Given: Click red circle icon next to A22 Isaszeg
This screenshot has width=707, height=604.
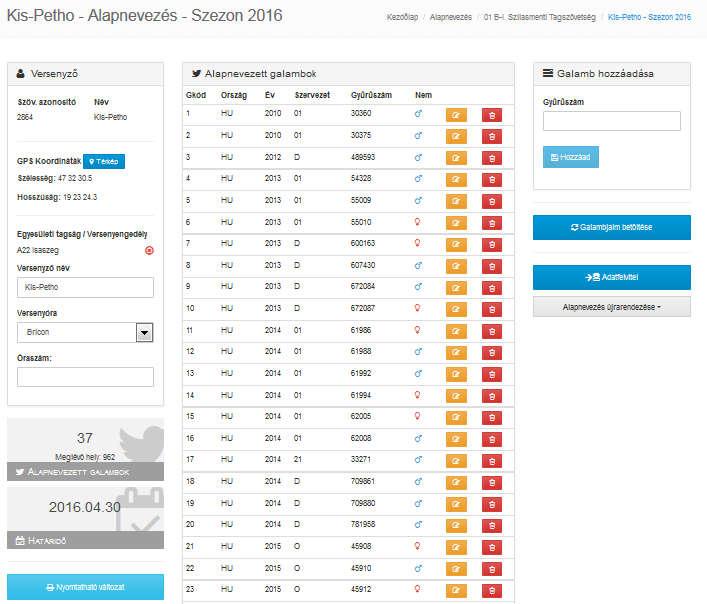Looking at the screenshot, I should [x=149, y=250].
